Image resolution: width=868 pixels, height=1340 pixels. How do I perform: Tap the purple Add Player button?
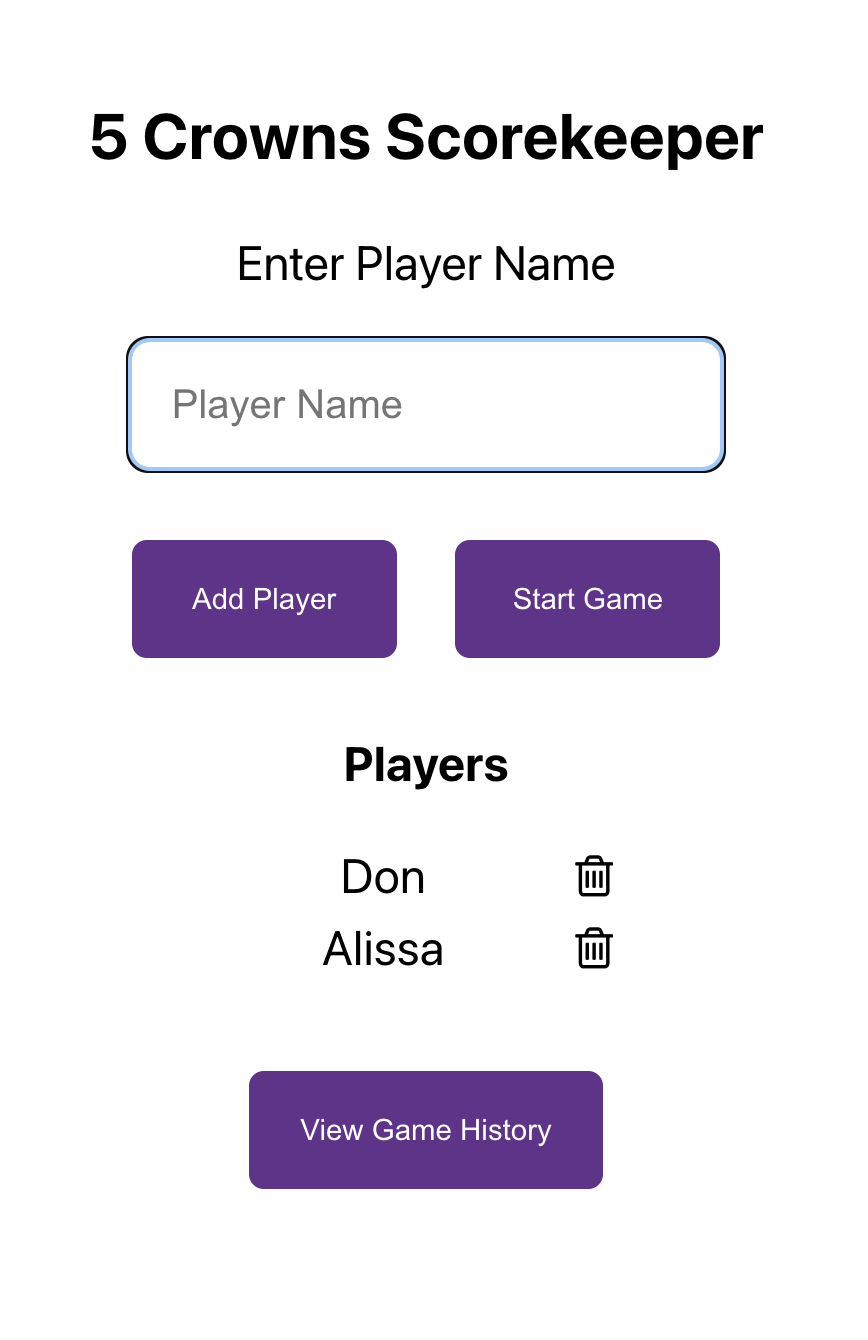pos(264,599)
